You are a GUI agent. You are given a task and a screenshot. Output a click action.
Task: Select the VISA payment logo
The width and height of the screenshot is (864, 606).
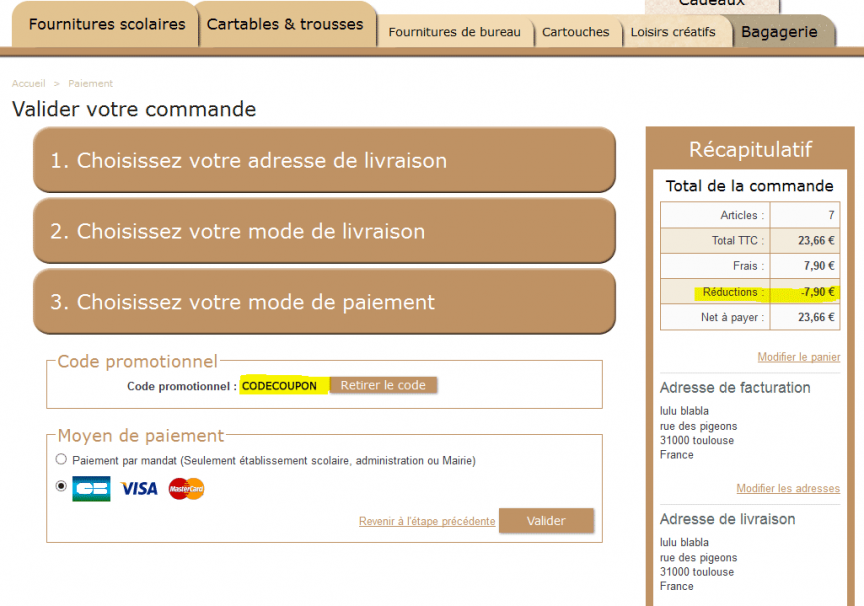(x=138, y=488)
